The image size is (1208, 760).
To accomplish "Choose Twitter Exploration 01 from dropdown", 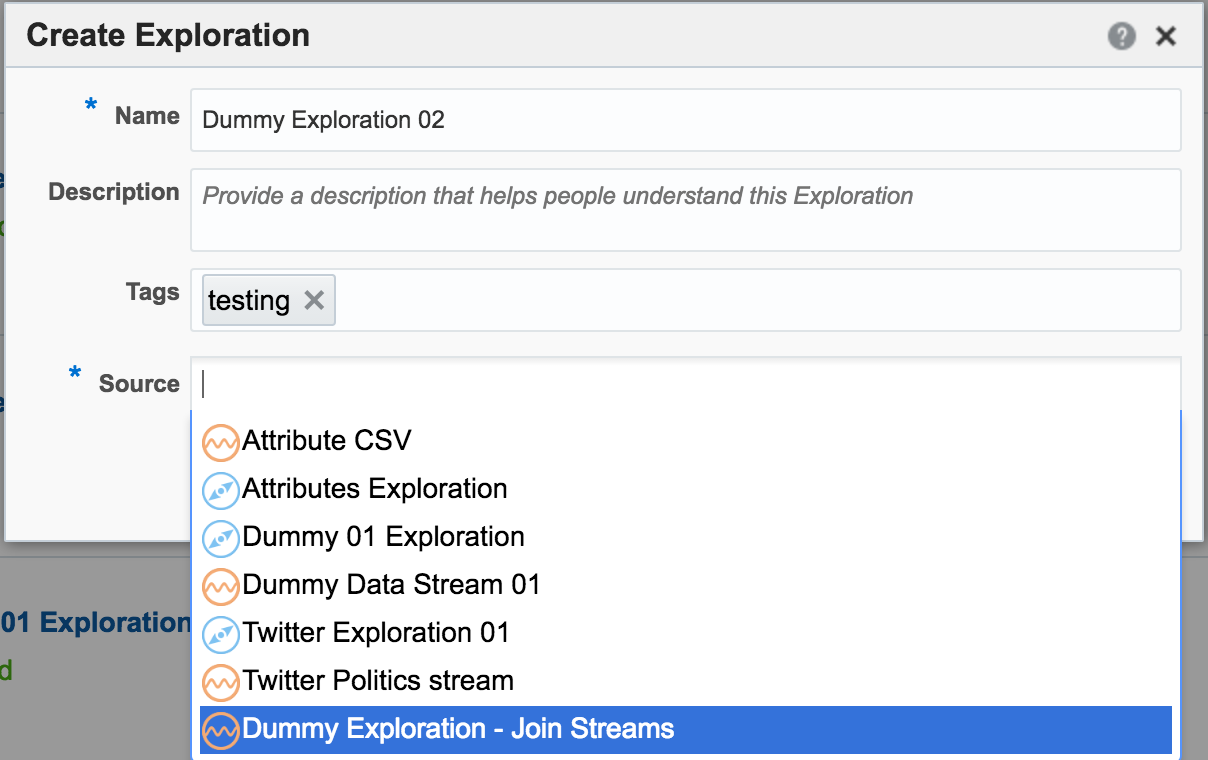I will (376, 633).
